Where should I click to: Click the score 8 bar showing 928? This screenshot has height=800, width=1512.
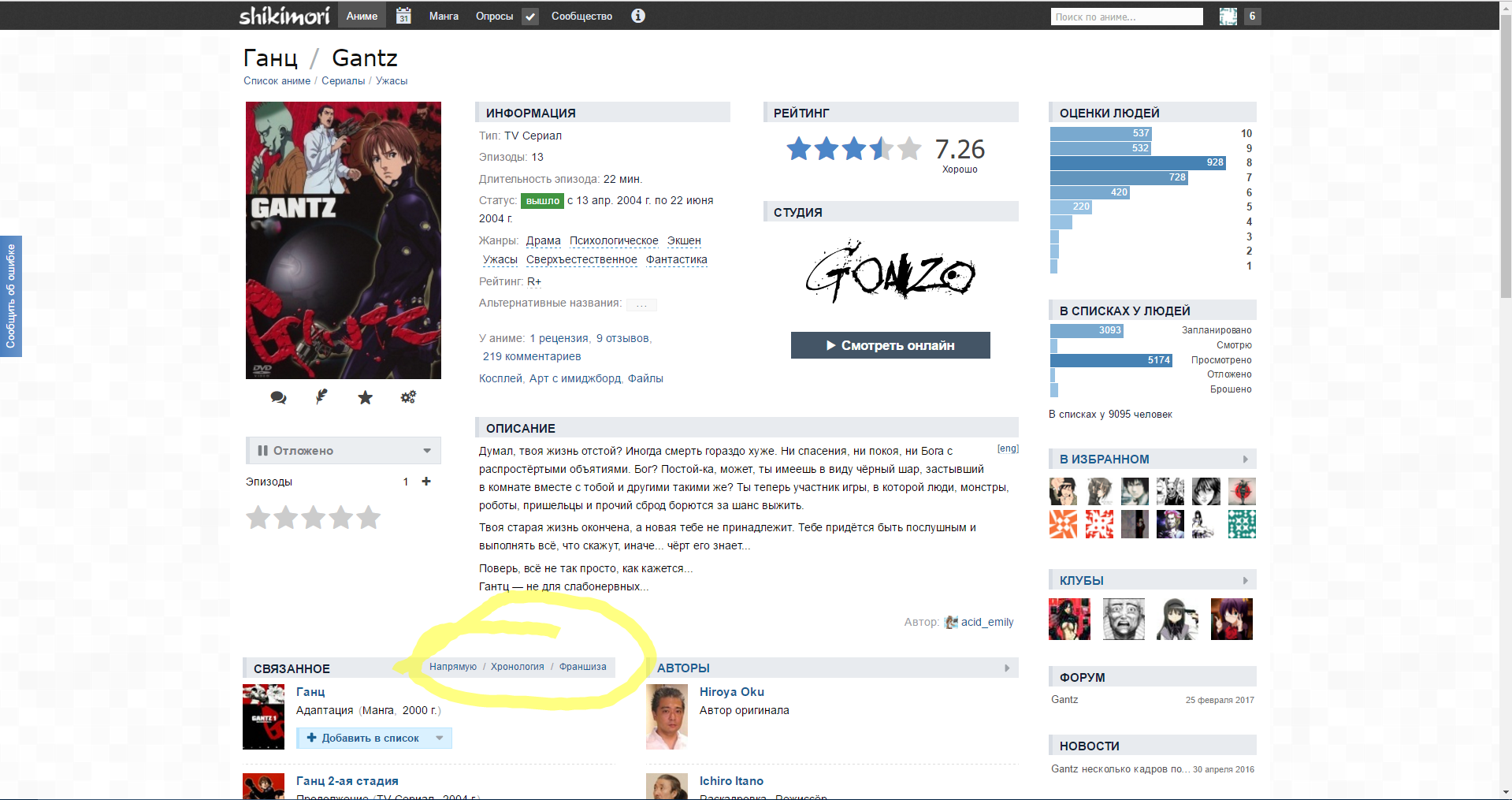[x=1139, y=163]
